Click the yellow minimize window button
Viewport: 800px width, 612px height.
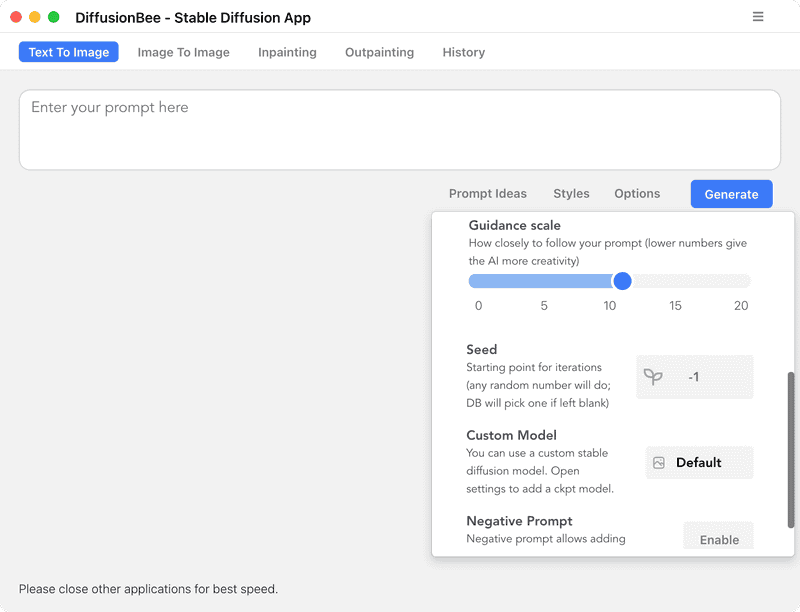pyautogui.click(x=35, y=17)
